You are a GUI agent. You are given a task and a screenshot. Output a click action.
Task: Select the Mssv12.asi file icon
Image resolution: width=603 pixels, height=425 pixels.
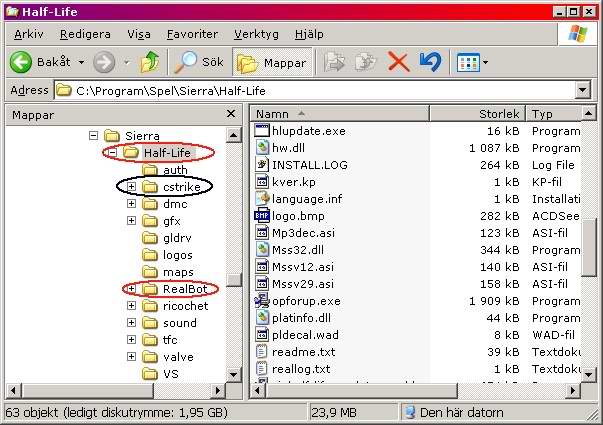(x=262, y=267)
